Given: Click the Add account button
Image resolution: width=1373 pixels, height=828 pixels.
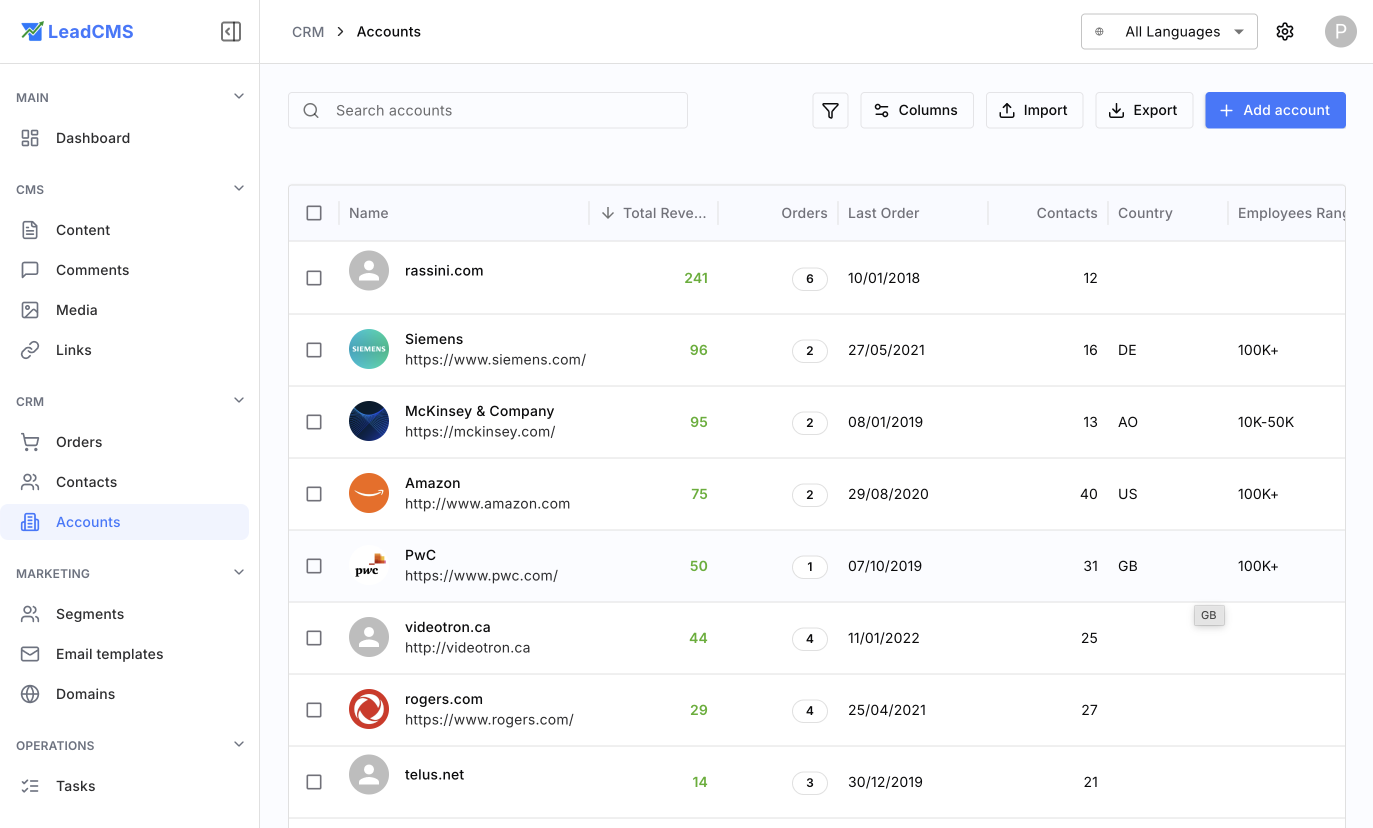Looking at the screenshot, I should (1275, 110).
